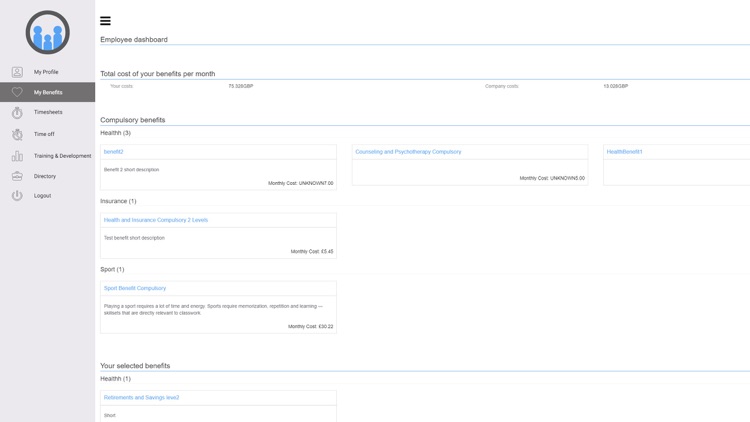Click 'Monthly Cost: £5.45' in Insurance card
750x422 pixels.
[x=312, y=251]
